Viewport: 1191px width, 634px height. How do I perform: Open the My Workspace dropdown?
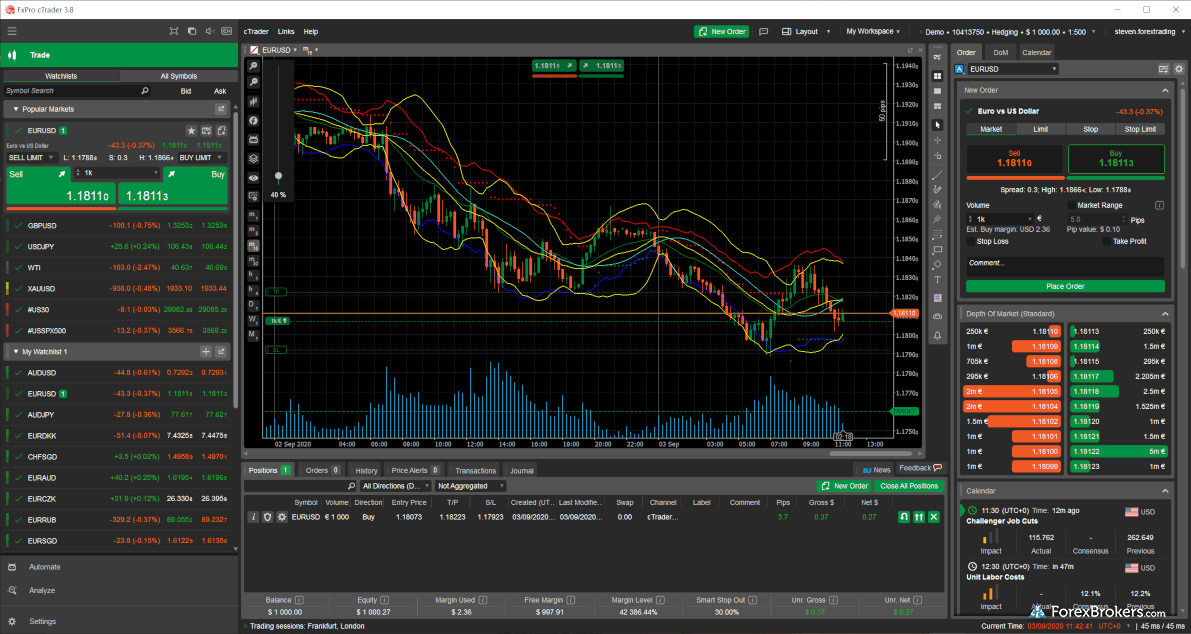(x=874, y=31)
